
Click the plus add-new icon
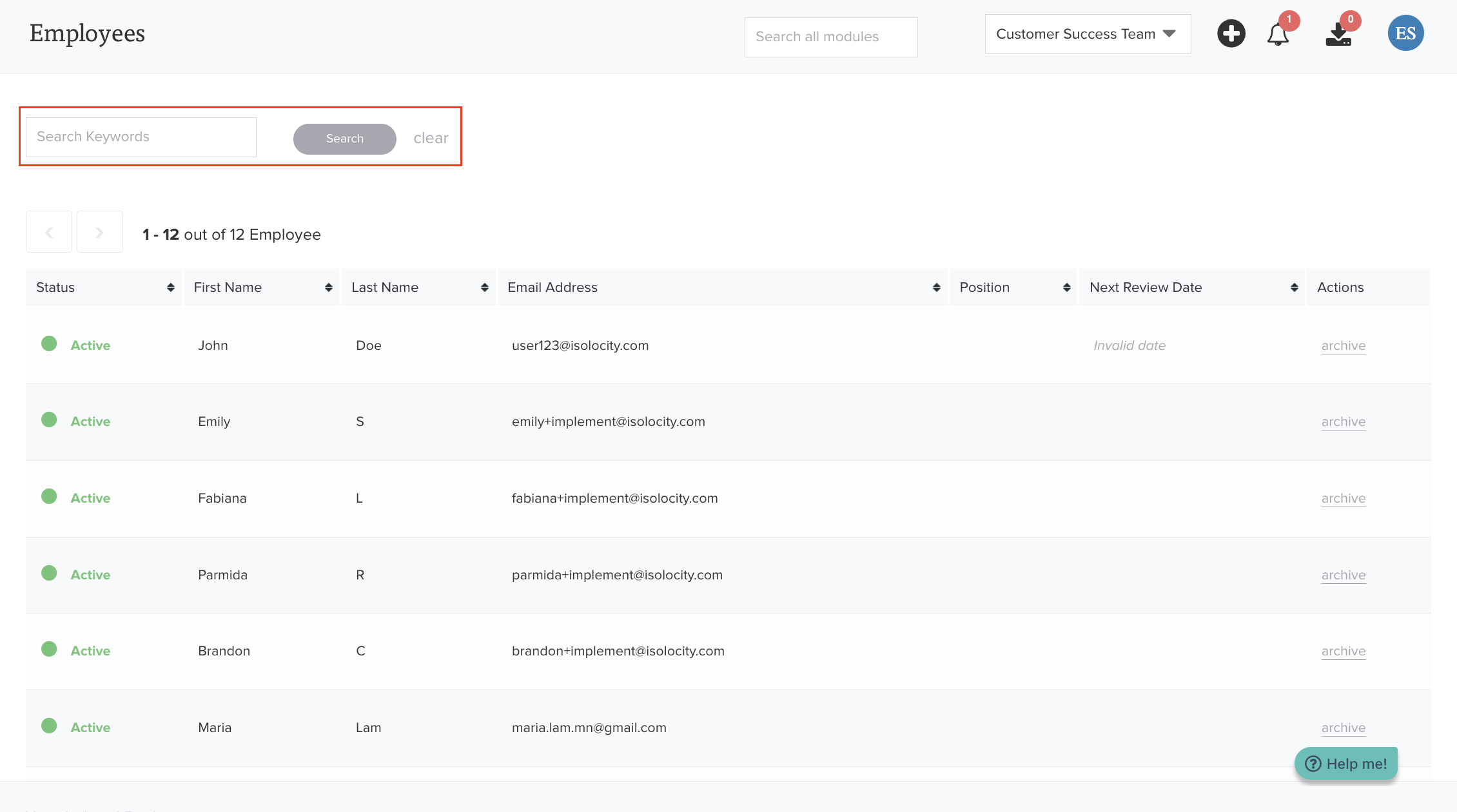tap(1231, 34)
